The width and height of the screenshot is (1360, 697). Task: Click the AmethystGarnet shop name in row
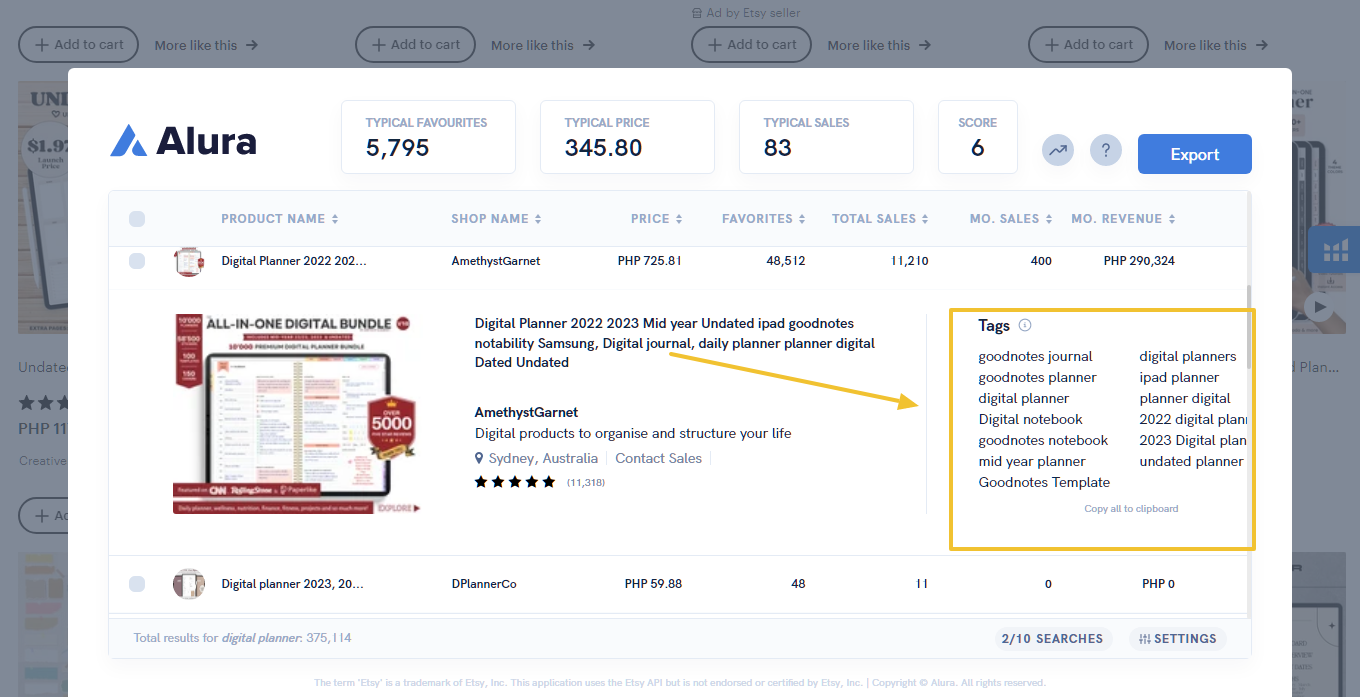click(496, 261)
